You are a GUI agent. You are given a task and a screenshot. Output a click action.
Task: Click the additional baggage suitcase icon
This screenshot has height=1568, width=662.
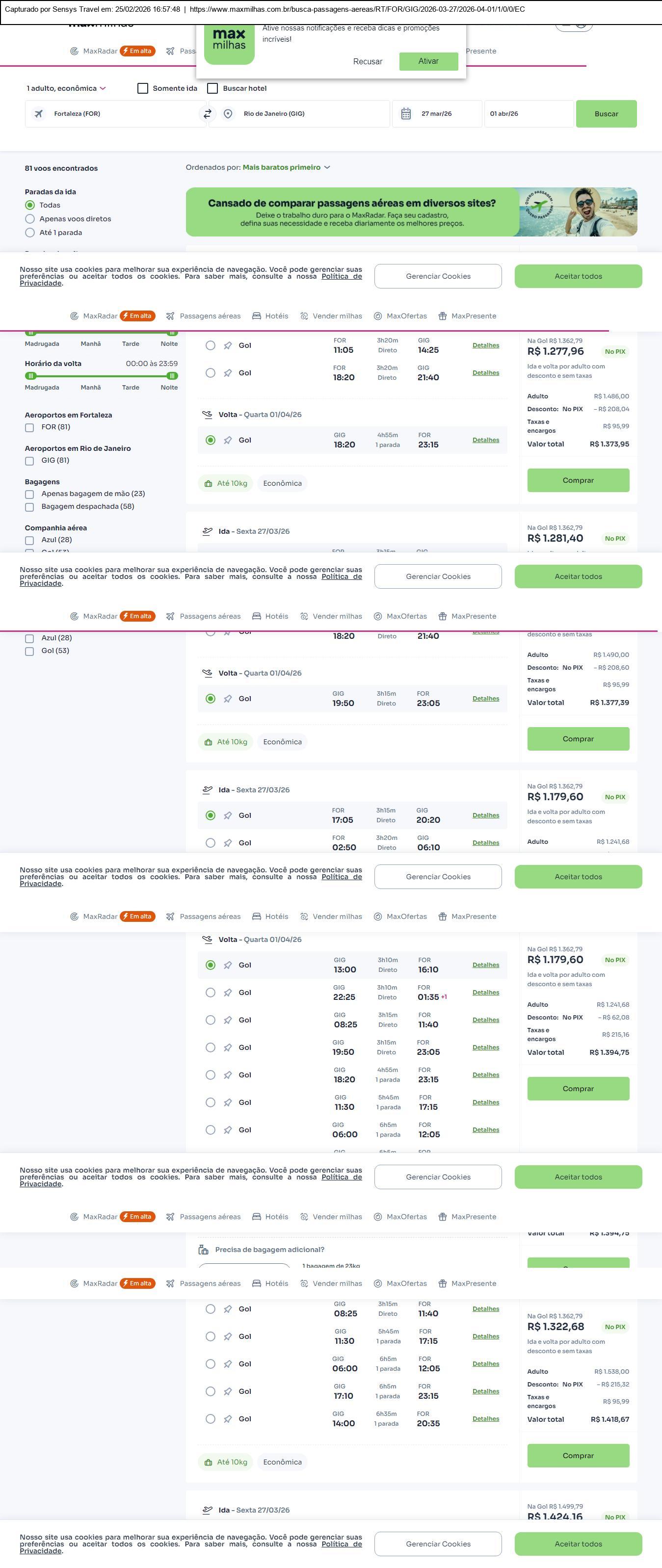(x=204, y=1250)
